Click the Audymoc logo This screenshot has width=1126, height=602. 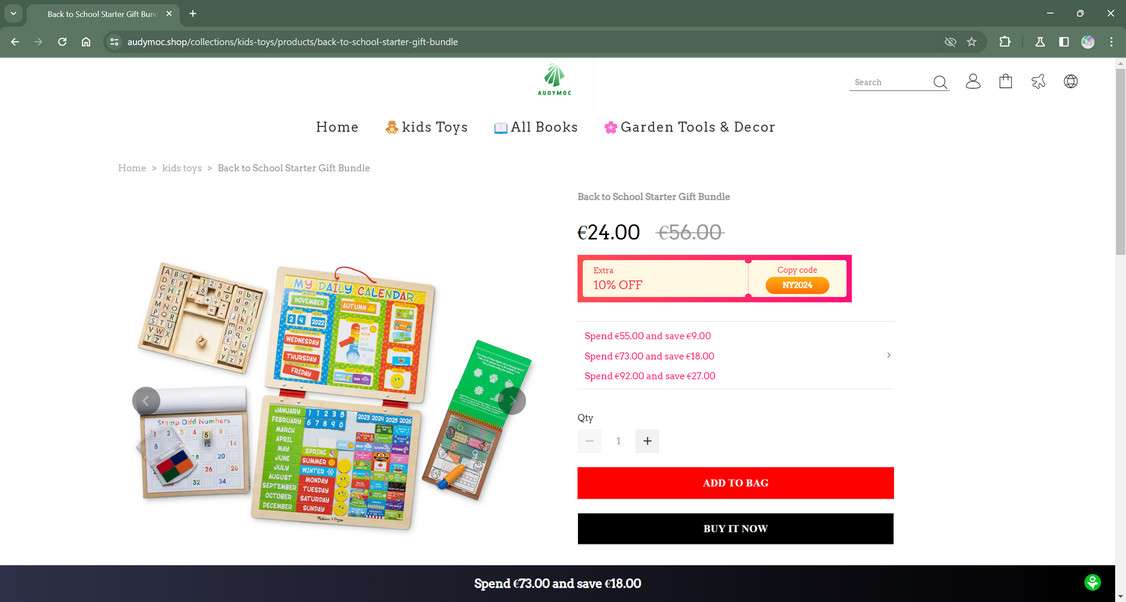click(x=553, y=79)
